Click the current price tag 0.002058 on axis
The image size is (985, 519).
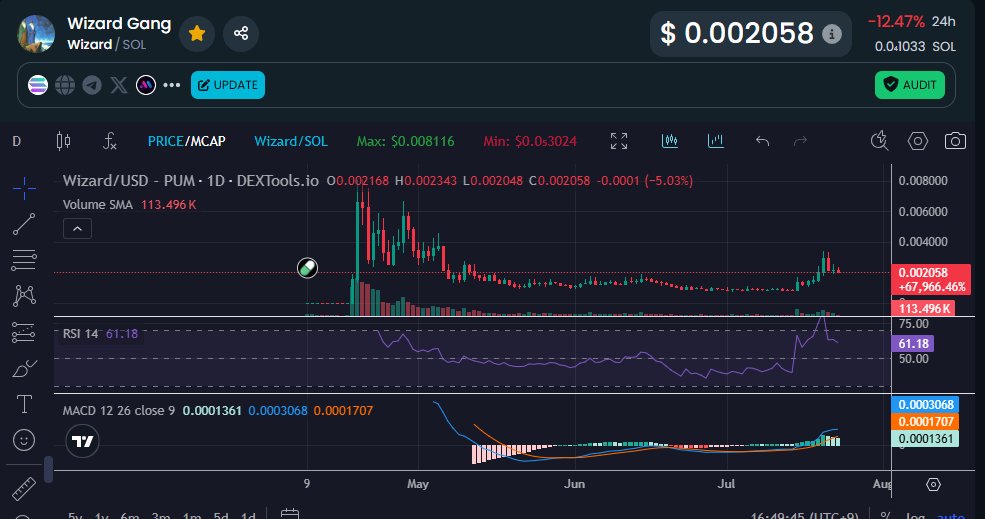click(x=931, y=280)
